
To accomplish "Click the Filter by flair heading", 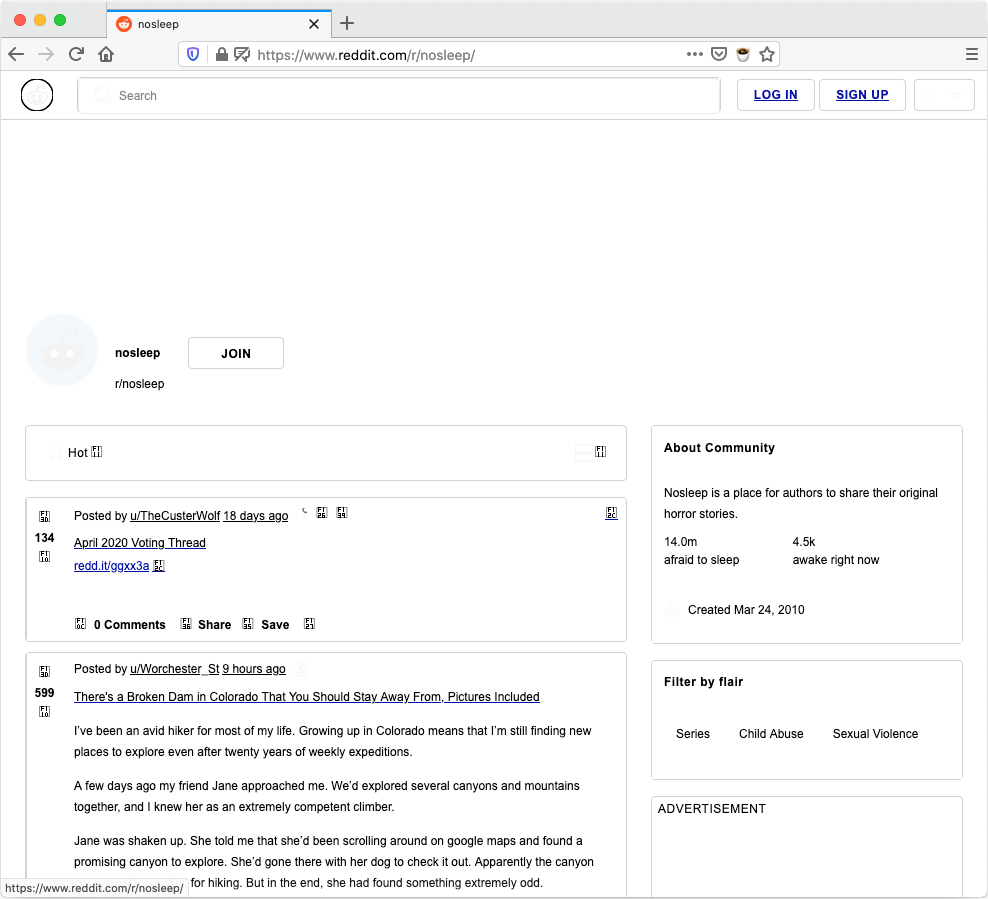I will (703, 682).
